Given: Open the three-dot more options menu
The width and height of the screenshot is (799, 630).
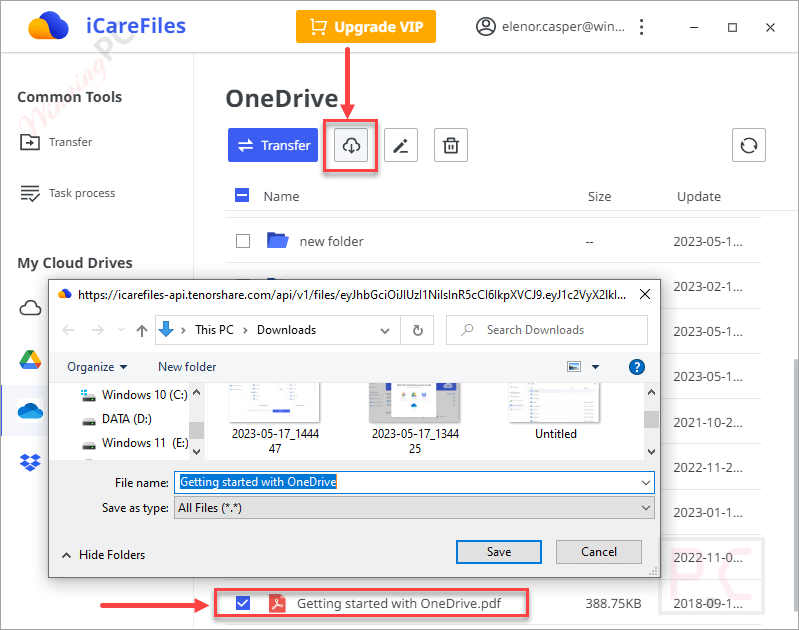Looking at the screenshot, I should (642, 27).
